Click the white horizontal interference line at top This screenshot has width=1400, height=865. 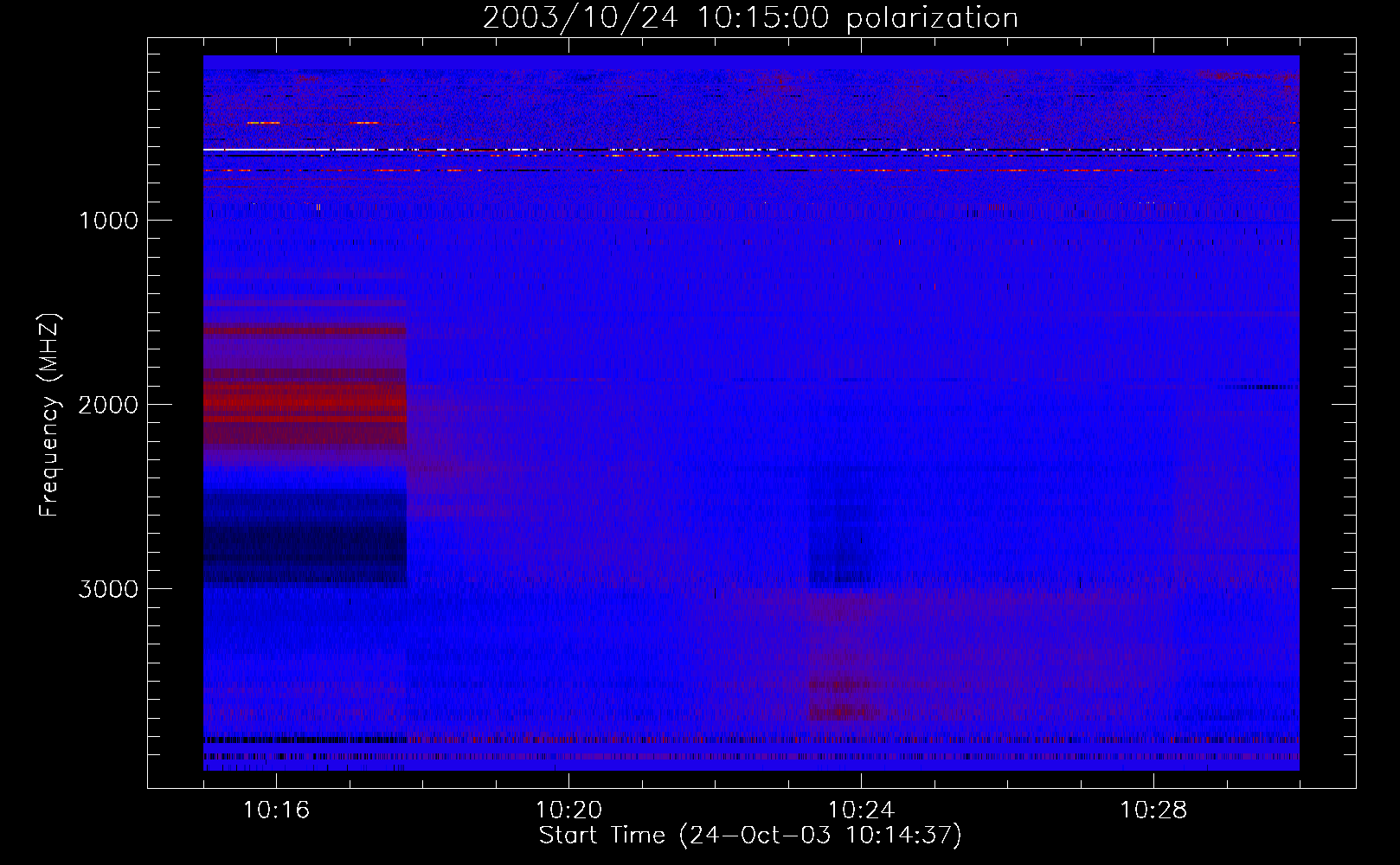751,150
